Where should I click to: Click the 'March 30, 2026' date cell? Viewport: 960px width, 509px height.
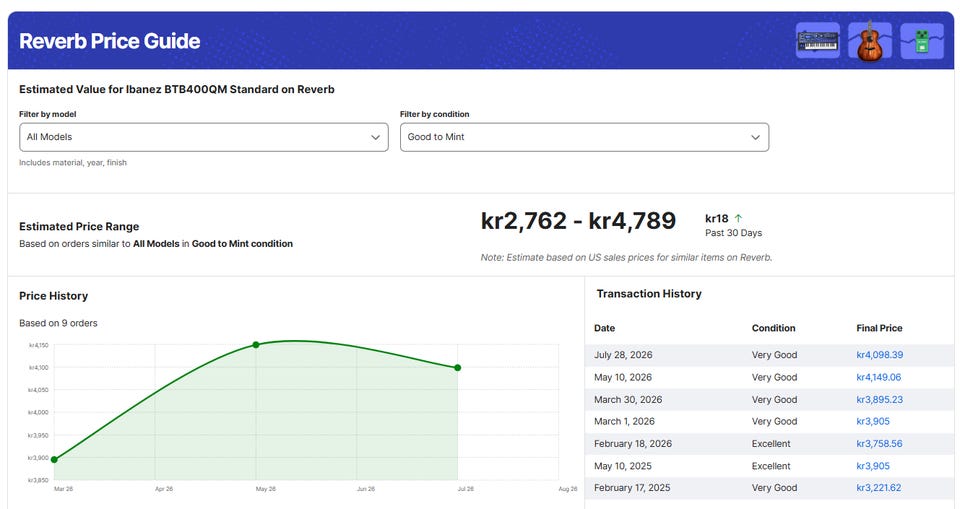pos(628,399)
